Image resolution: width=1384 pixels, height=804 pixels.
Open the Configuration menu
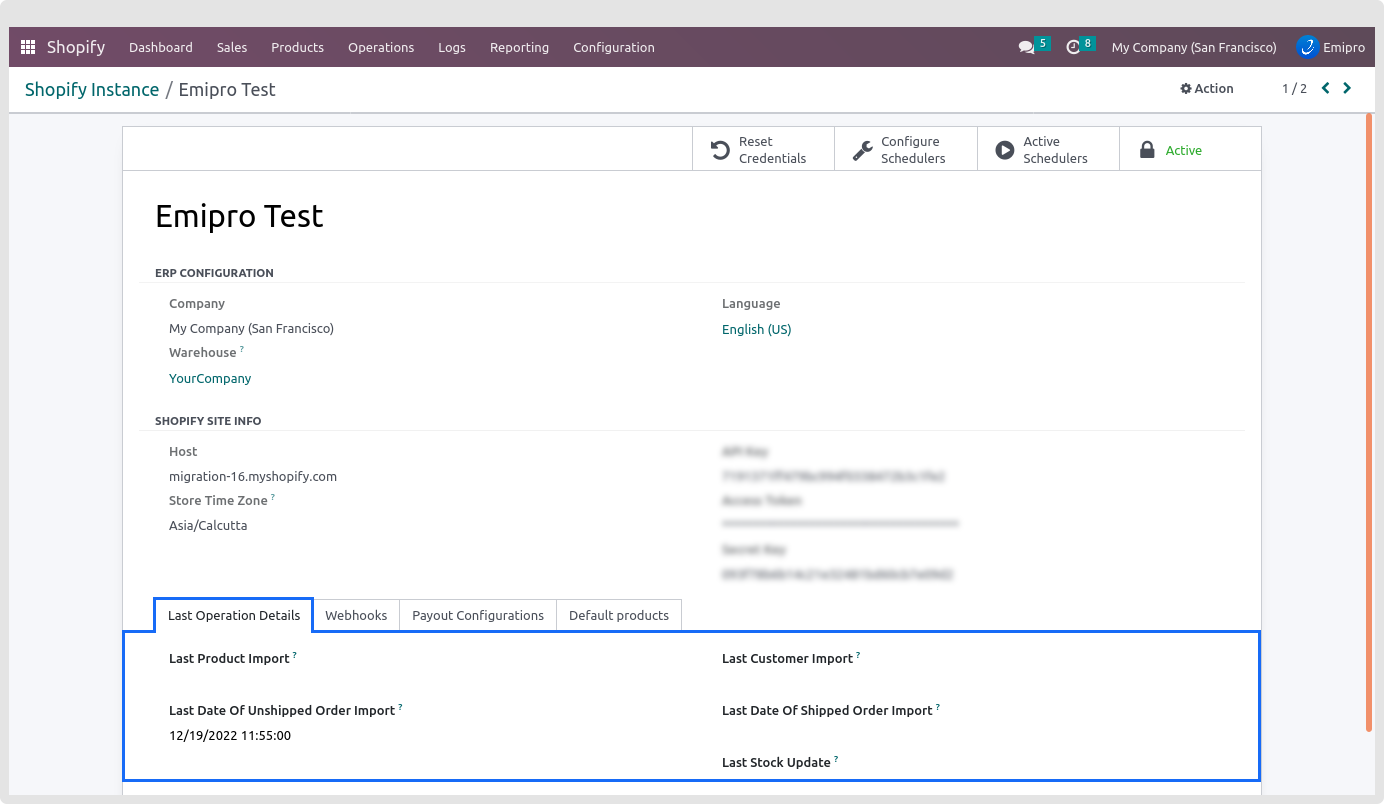614,47
